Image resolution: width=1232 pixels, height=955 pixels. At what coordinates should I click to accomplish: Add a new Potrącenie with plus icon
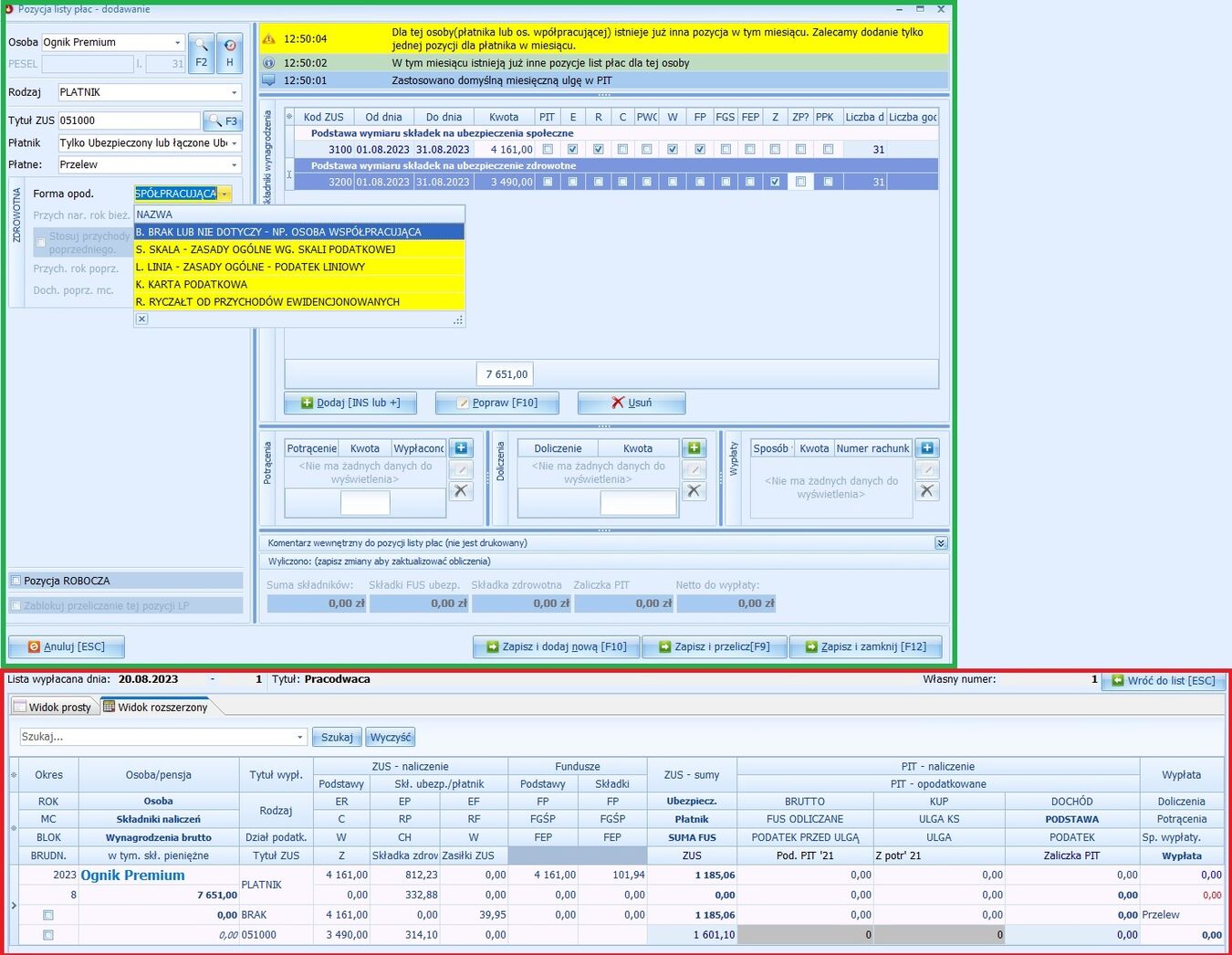461,448
